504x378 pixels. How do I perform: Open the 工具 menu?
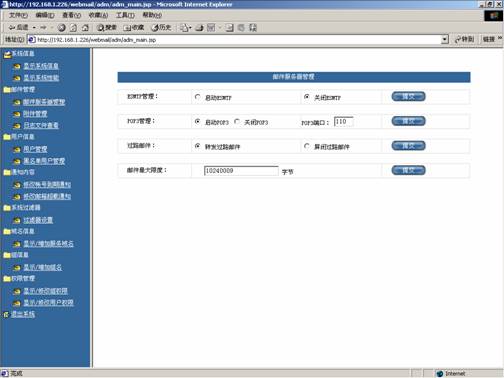click(x=125, y=15)
